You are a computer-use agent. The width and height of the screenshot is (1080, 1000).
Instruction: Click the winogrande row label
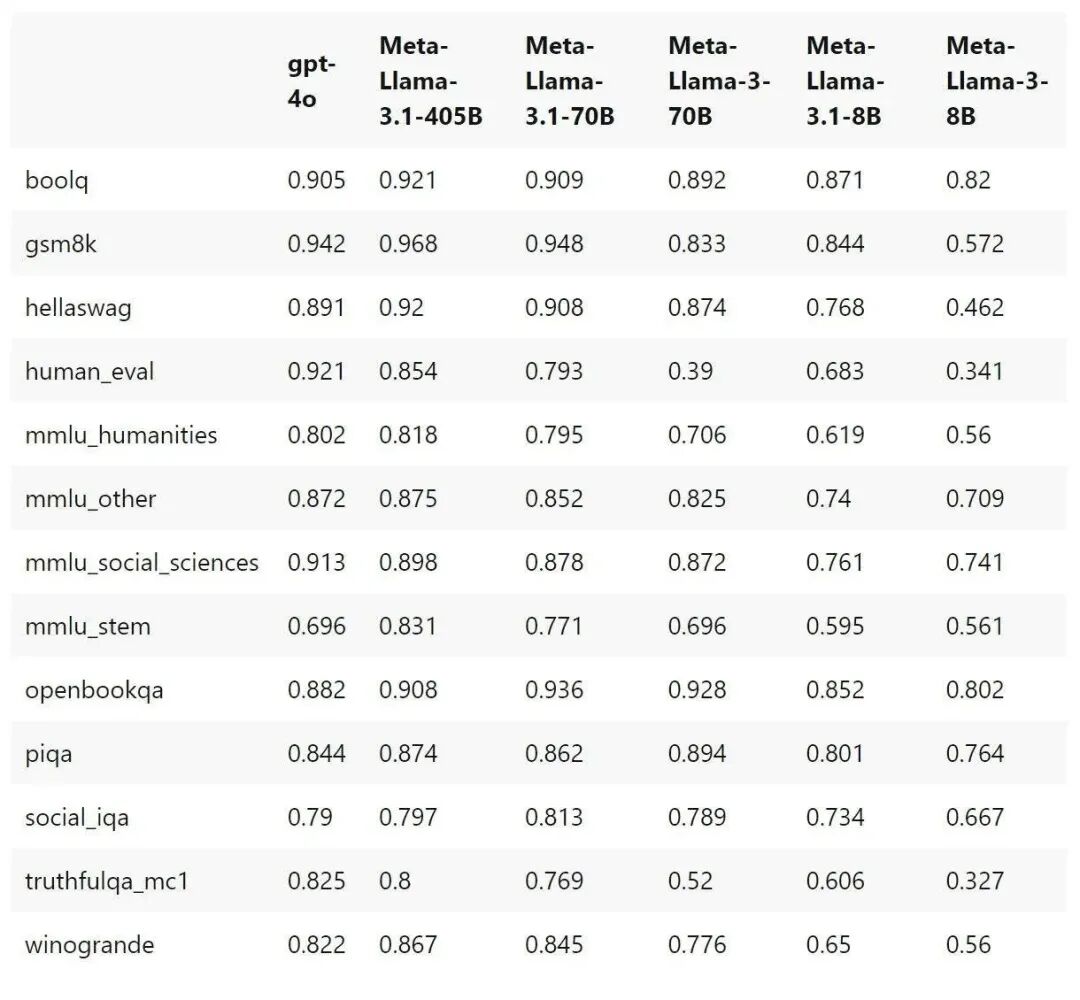[90, 945]
